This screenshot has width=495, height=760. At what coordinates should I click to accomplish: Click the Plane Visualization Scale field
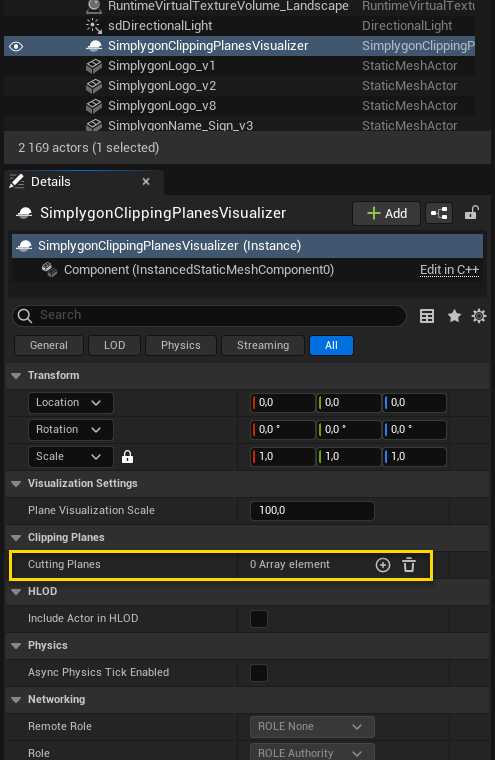(x=312, y=511)
